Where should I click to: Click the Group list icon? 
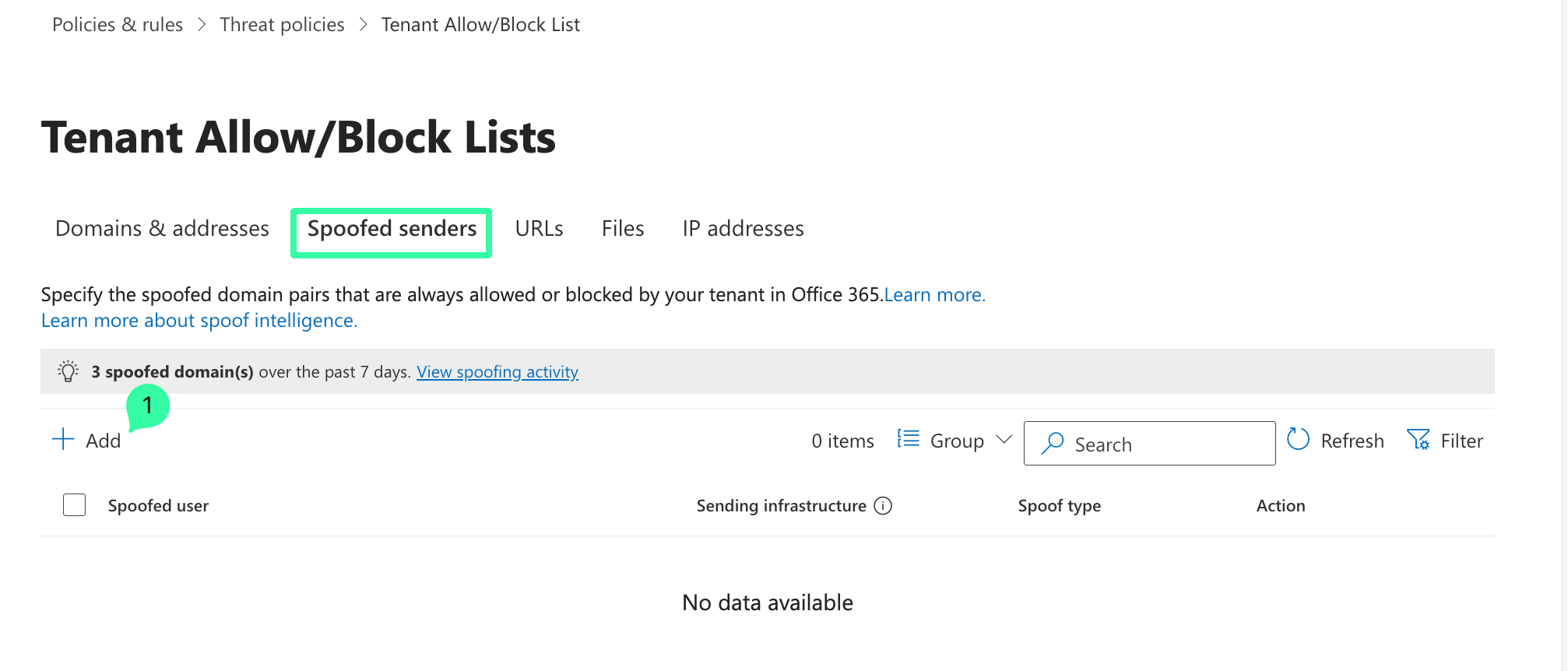tap(908, 439)
